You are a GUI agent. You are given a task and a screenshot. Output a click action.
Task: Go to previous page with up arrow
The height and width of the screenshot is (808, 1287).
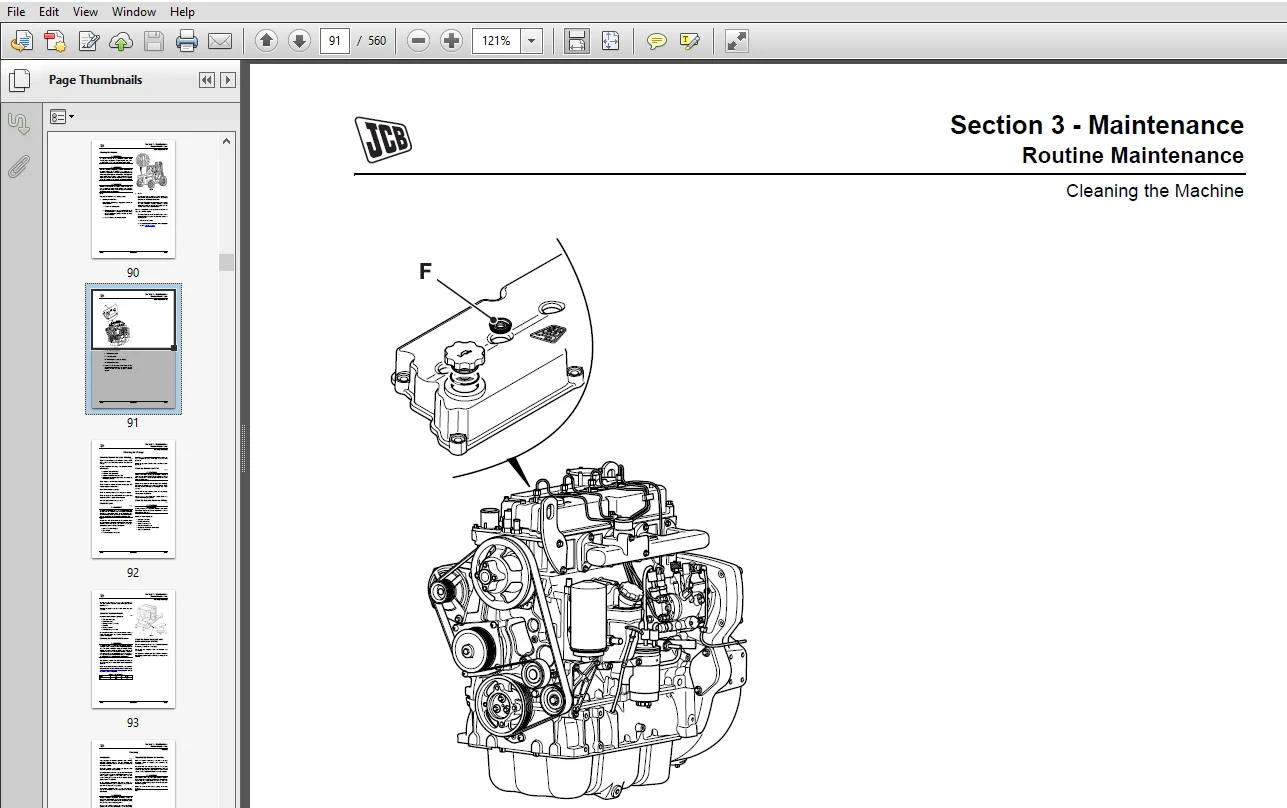coord(266,41)
